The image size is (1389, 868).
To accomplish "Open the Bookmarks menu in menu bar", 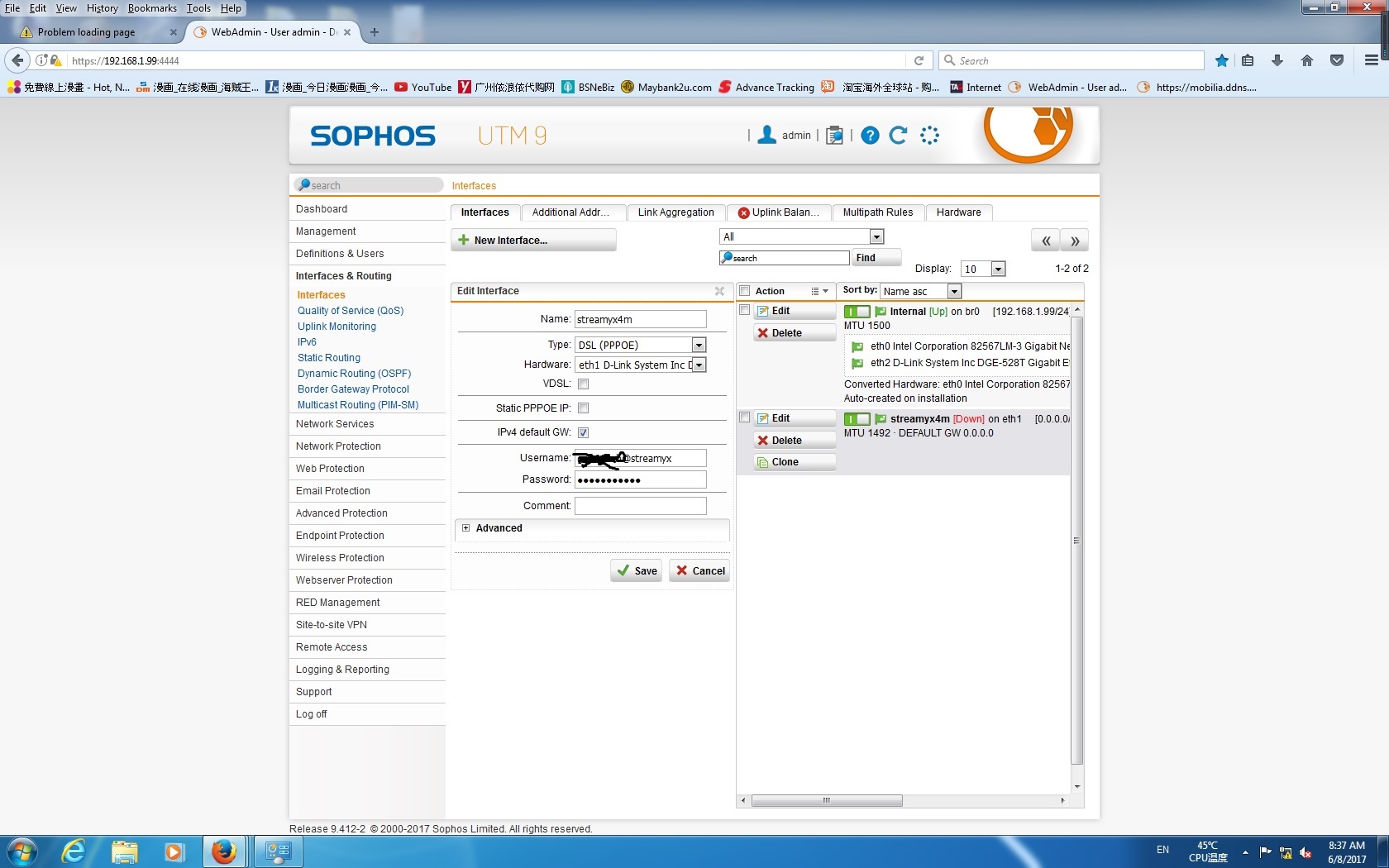I will [152, 8].
